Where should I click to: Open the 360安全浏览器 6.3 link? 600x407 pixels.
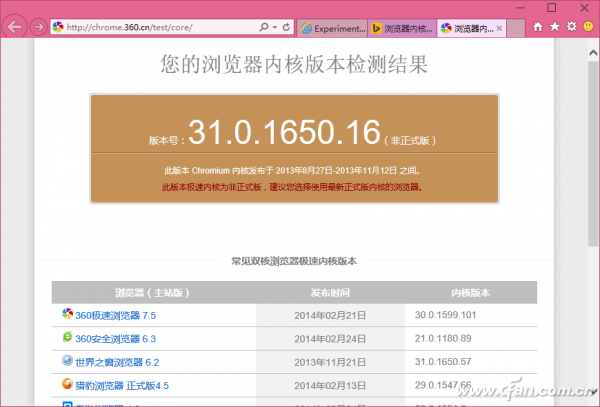click(x=116, y=338)
